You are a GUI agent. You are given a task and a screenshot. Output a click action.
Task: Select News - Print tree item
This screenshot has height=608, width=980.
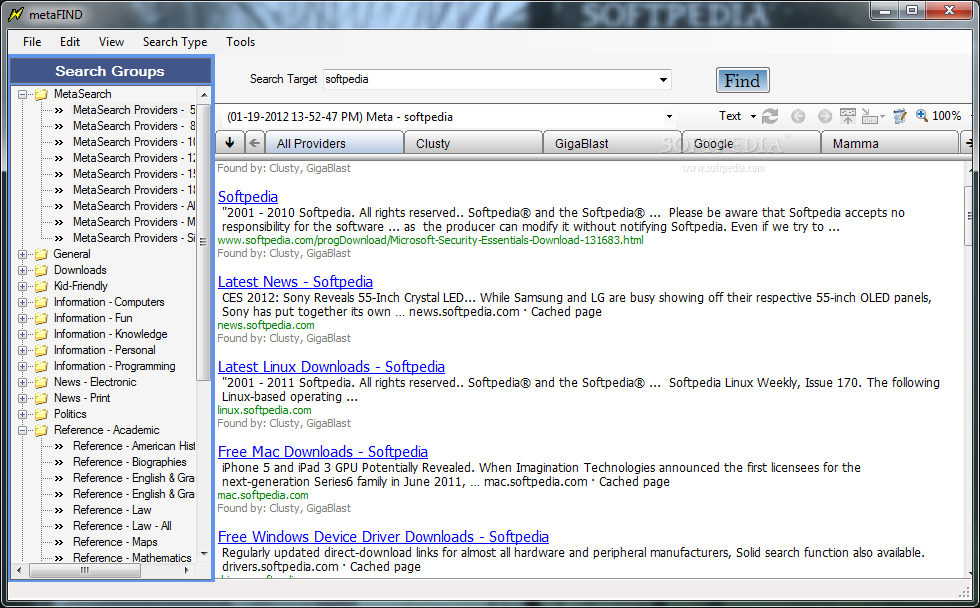(x=82, y=398)
